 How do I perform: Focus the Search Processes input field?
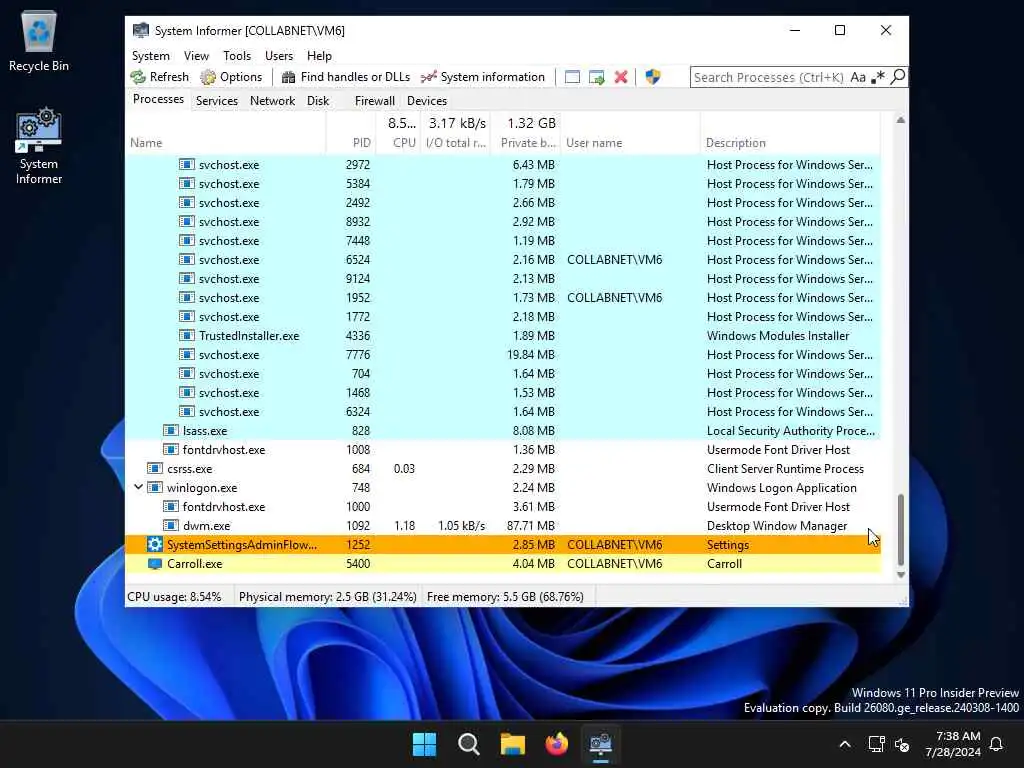click(x=769, y=77)
